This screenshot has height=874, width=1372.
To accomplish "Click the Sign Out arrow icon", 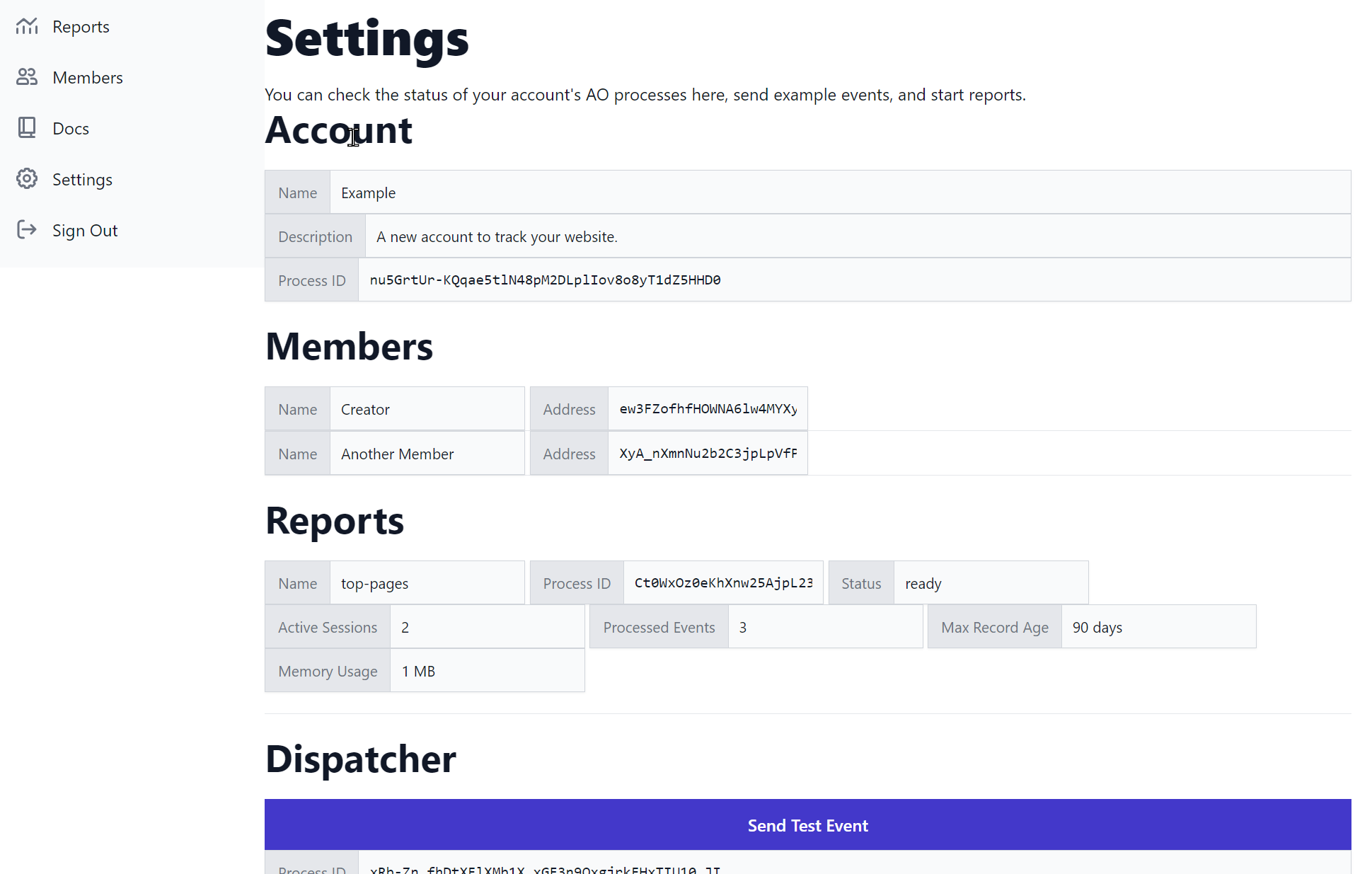I will point(27,230).
